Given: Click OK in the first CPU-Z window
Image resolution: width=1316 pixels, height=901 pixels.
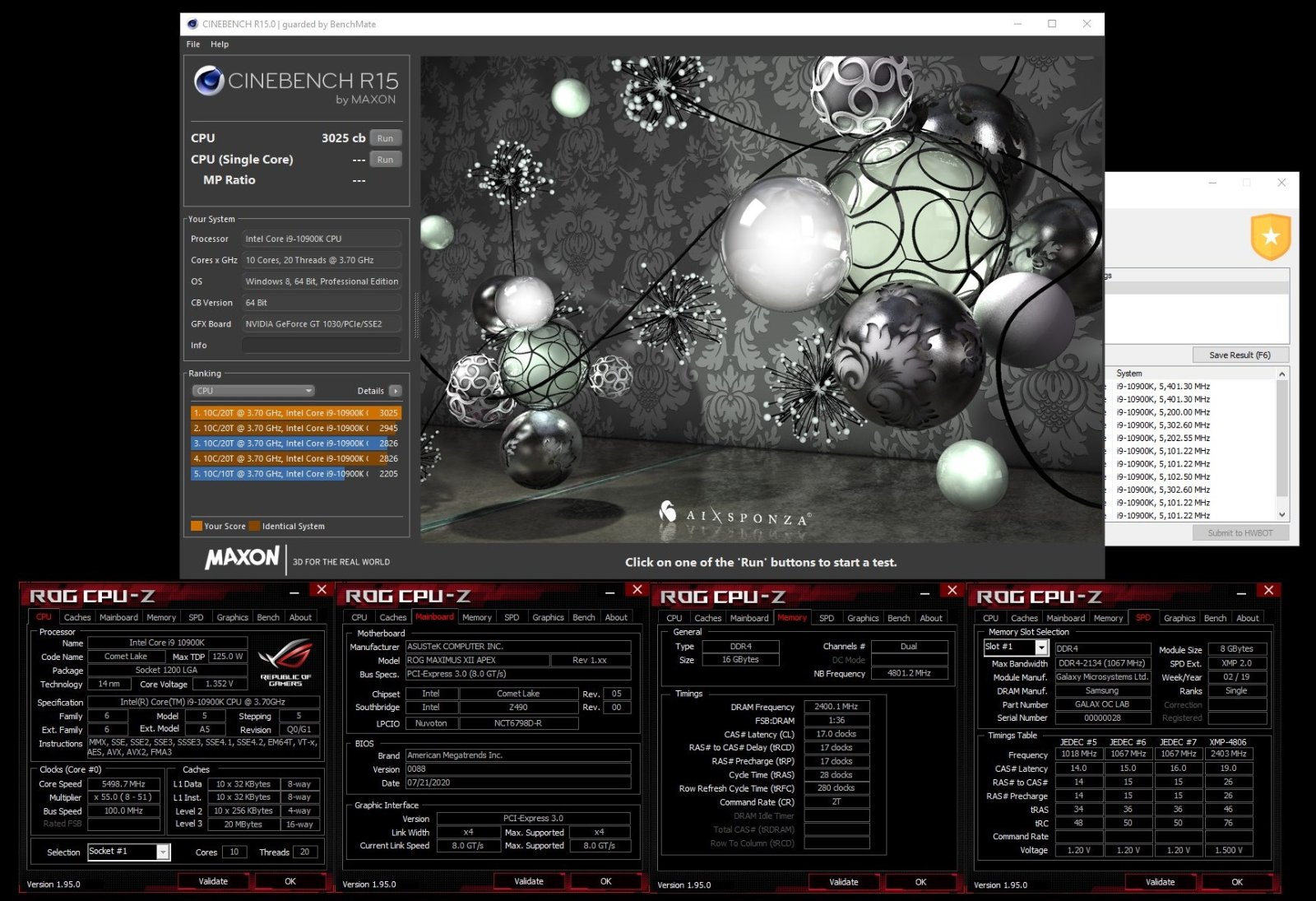Looking at the screenshot, I should pos(290,881).
